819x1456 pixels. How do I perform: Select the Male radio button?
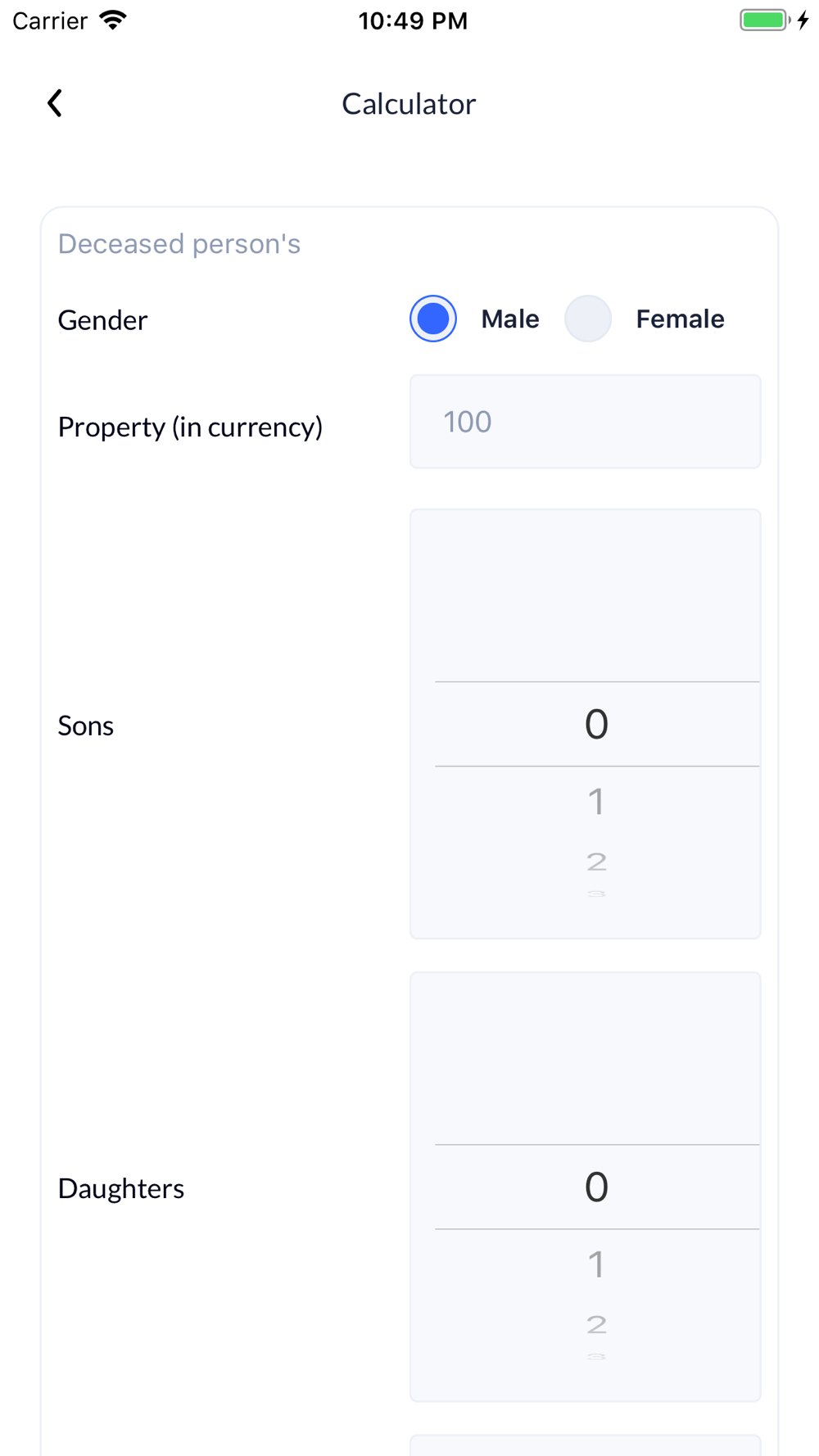coord(433,319)
